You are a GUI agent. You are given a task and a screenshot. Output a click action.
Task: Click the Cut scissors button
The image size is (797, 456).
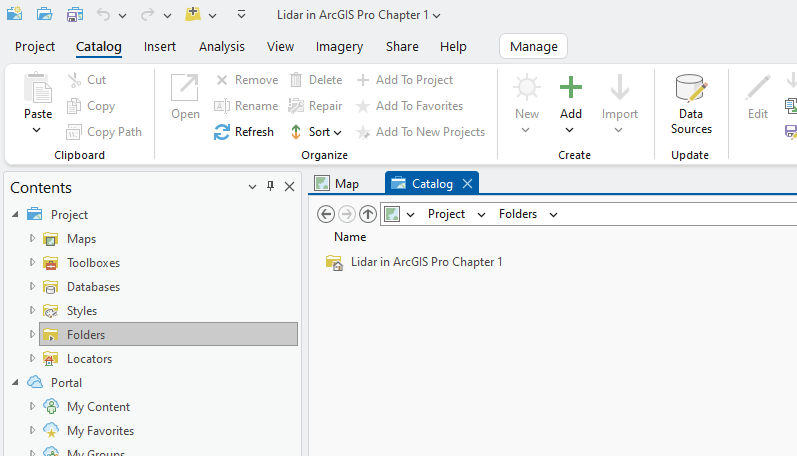click(86, 80)
